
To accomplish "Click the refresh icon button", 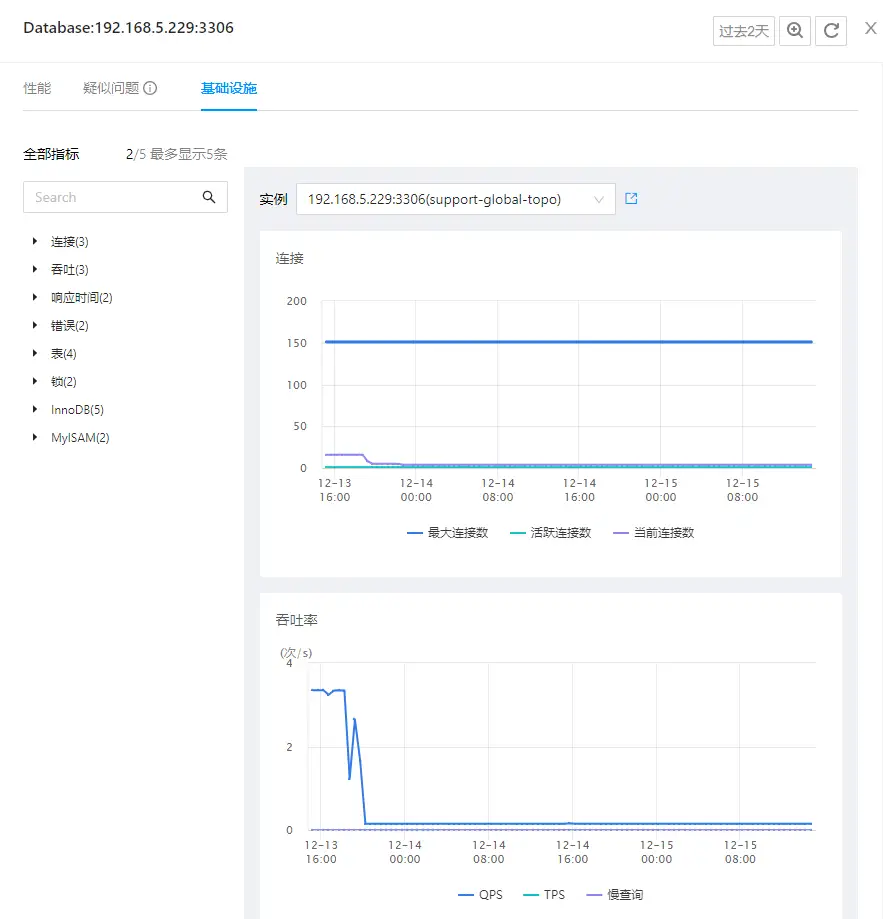I will [x=831, y=31].
